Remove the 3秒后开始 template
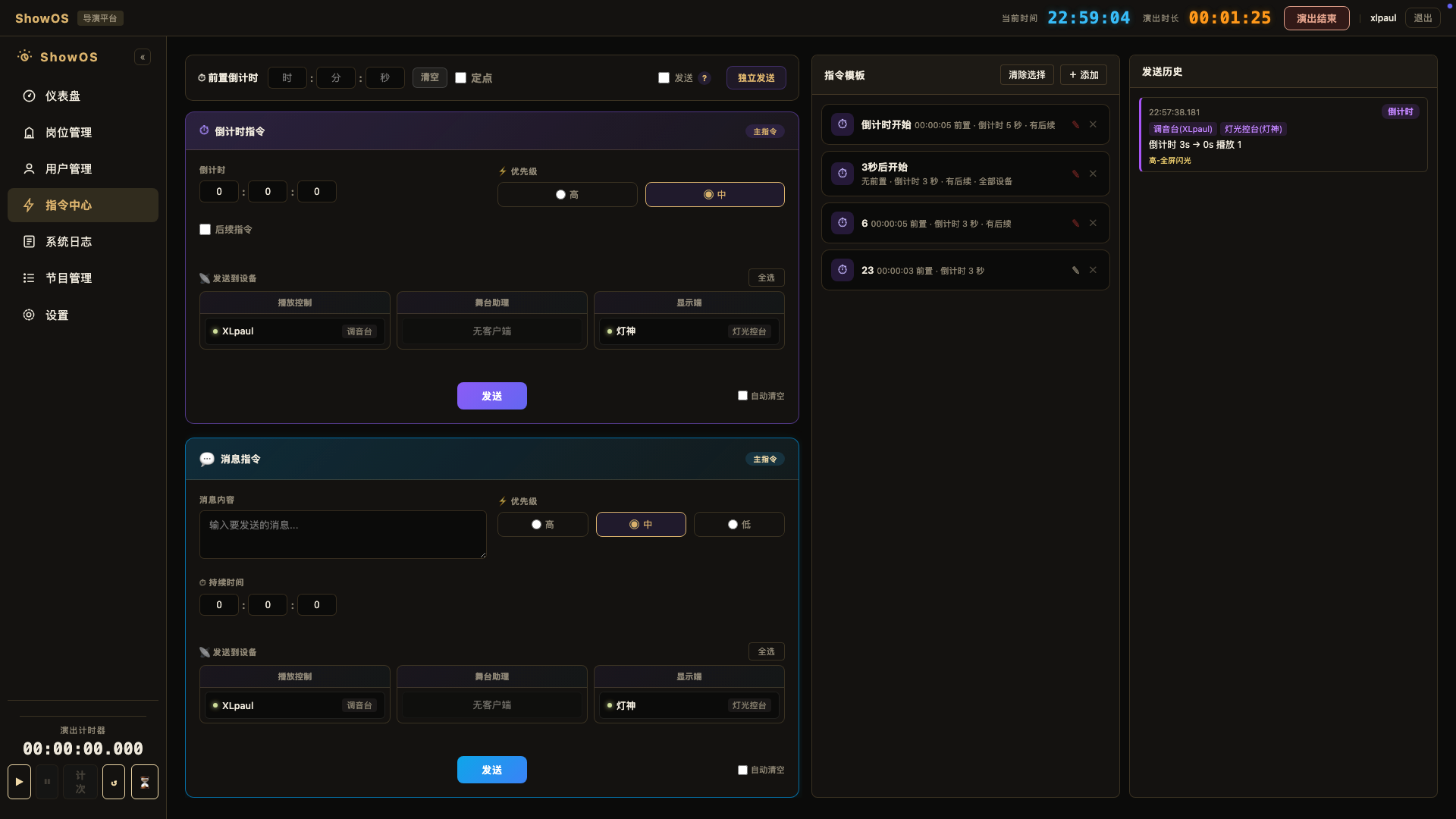The image size is (1456, 819). [x=1093, y=174]
